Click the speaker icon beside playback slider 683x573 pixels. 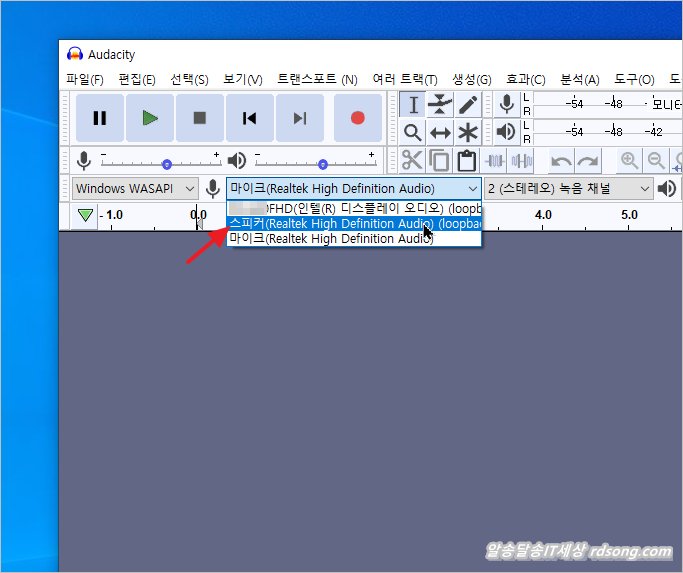tap(237, 161)
